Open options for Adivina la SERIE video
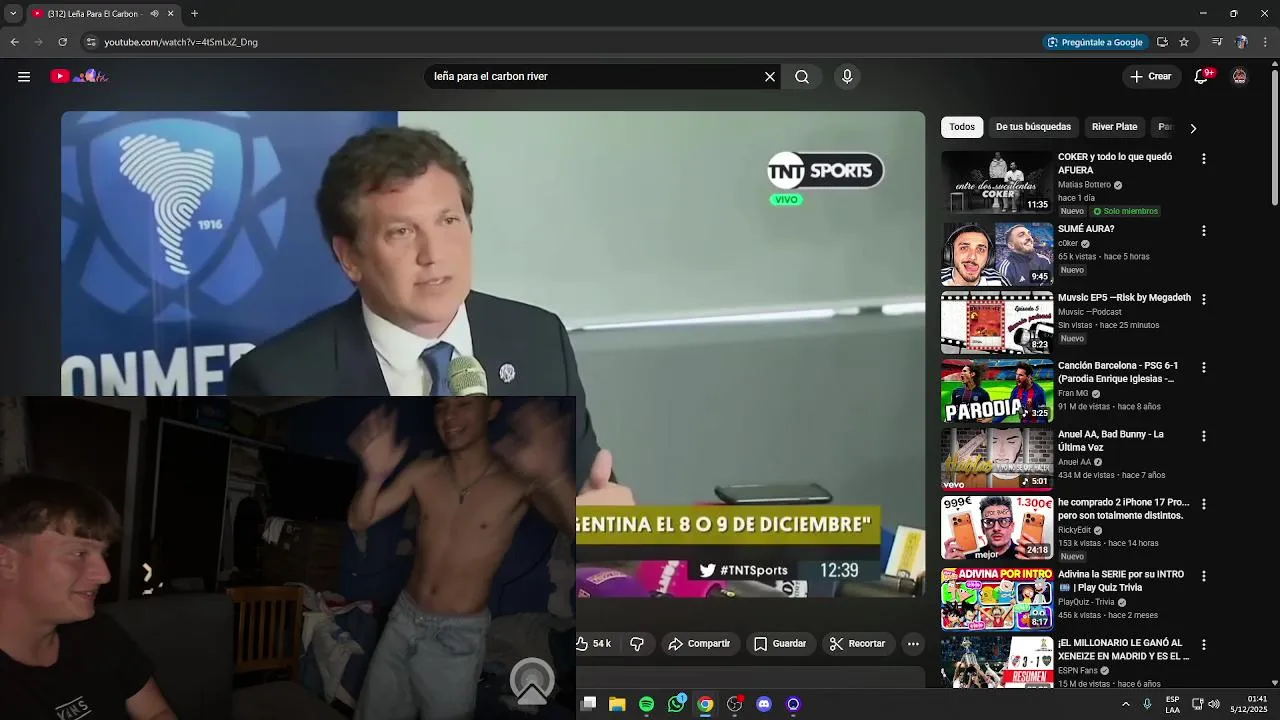Image resolution: width=1280 pixels, height=720 pixels. click(x=1203, y=576)
